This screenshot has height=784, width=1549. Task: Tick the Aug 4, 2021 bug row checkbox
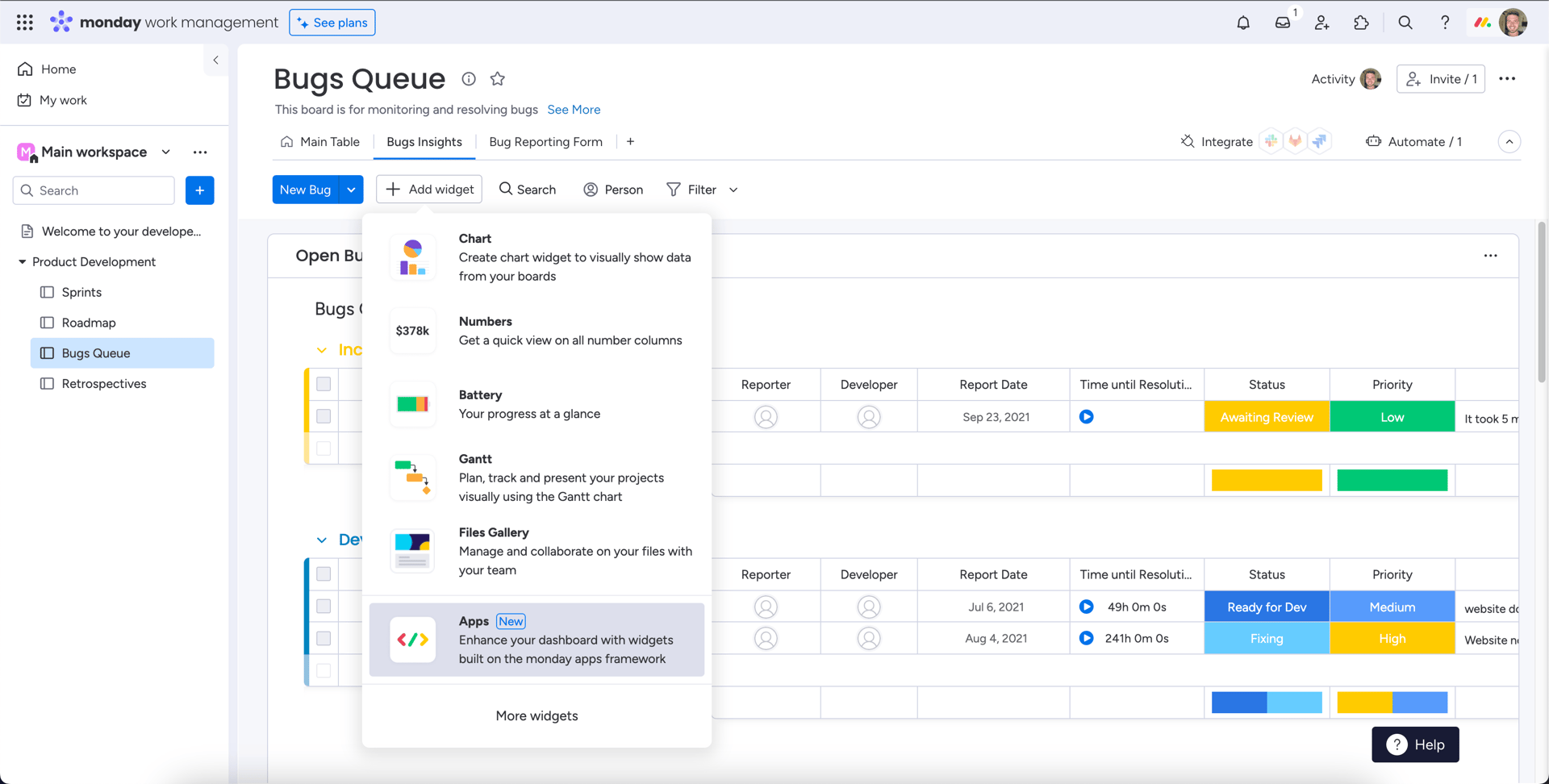tap(324, 638)
